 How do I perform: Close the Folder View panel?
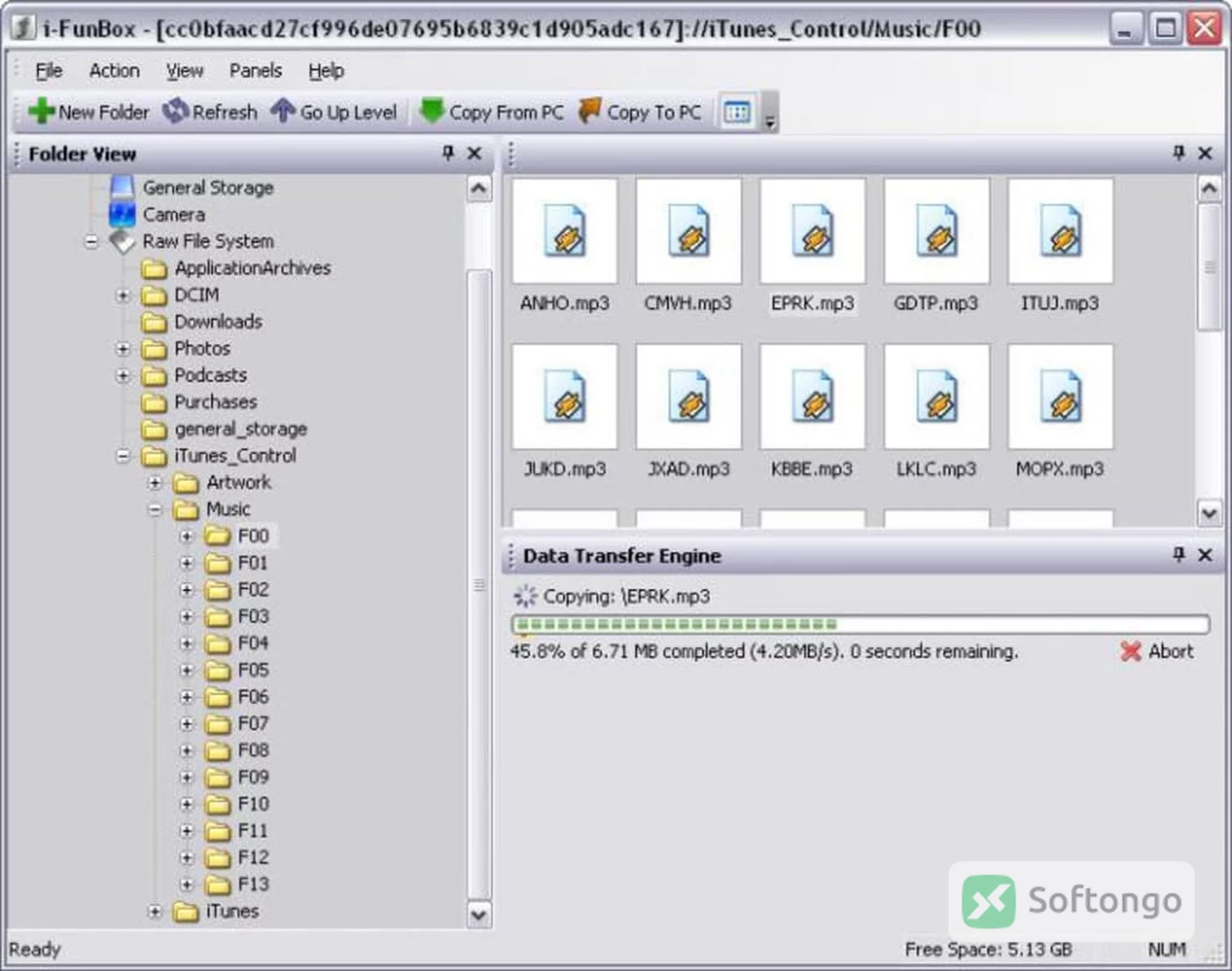tap(474, 153)
